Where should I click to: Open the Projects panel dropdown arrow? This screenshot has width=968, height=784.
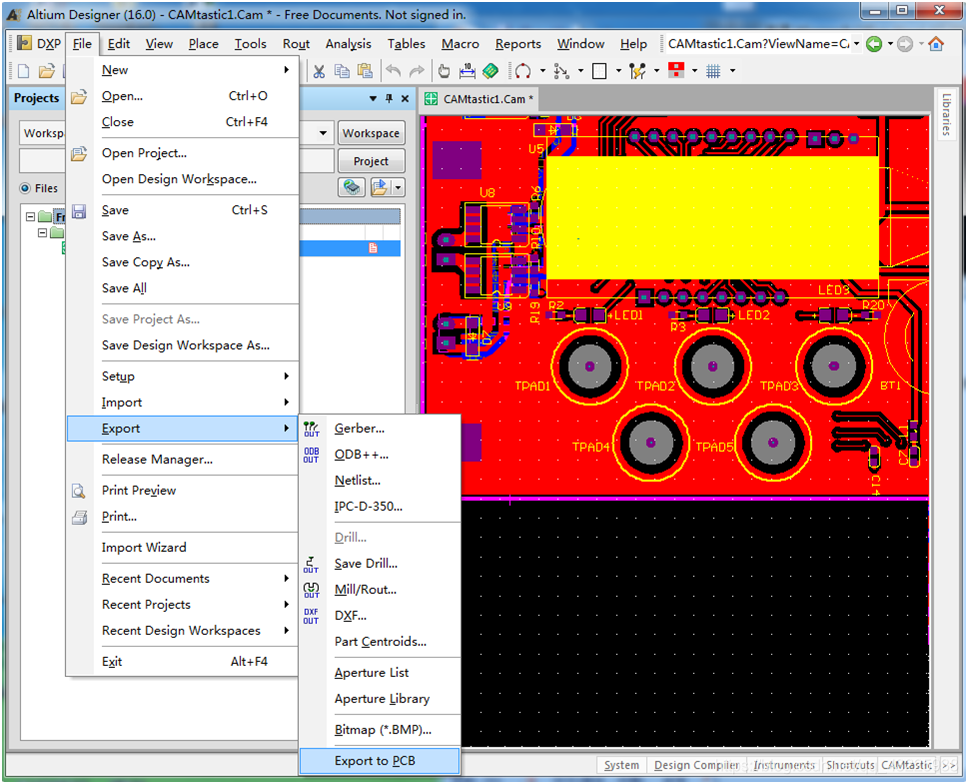[373, 98]
